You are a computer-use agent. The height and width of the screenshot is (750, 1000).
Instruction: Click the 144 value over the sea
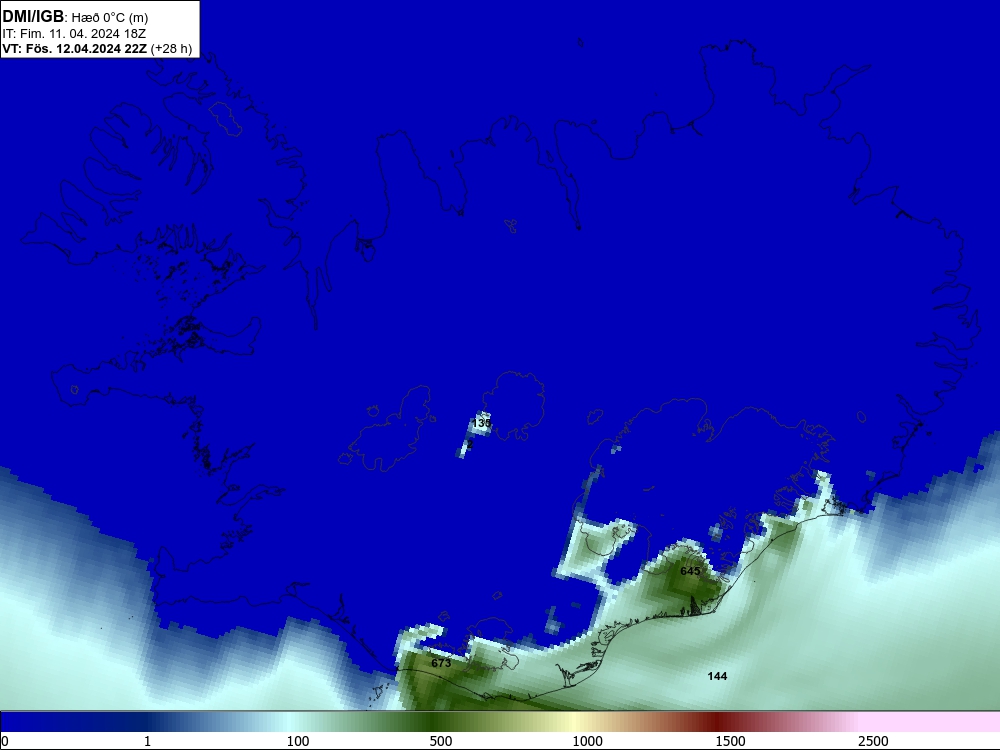click(717, 676)
